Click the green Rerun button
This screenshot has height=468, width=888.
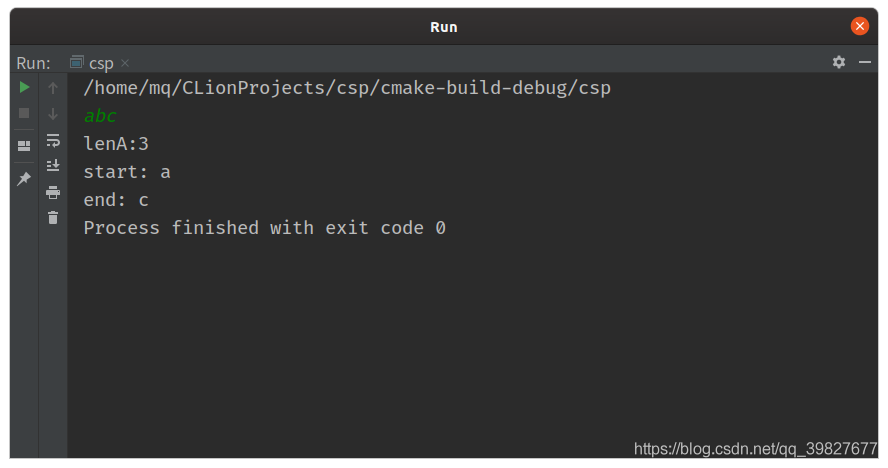click(x=24, y=88)
